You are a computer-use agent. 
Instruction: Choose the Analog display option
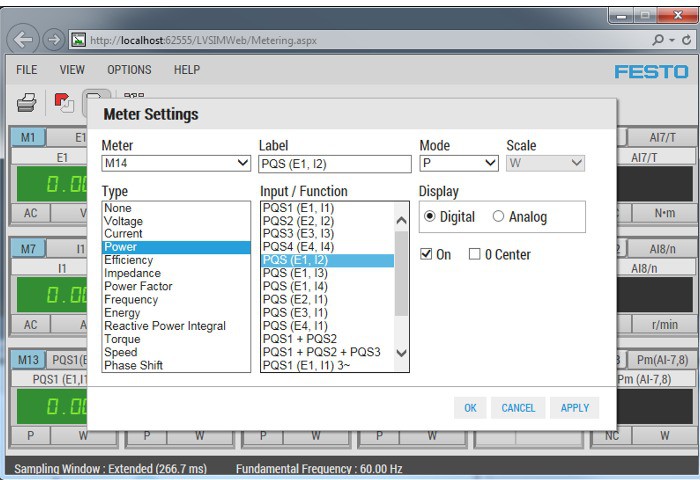click(x=498, y=217)
